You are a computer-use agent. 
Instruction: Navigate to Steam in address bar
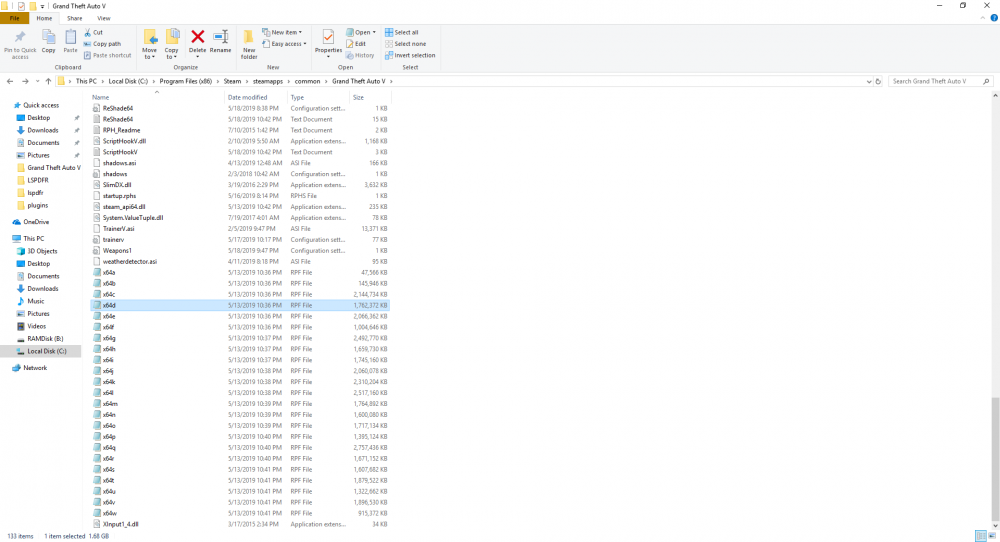(232, 82)
